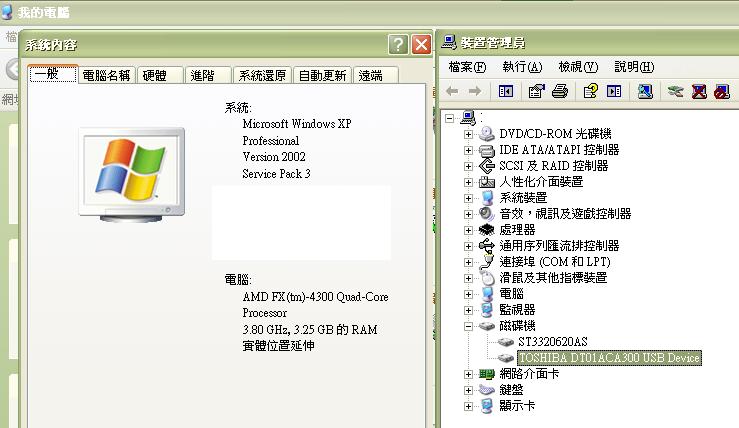Expand 人性化介面裝置 node
The height and width of the screenshot is (428, 739).
[x=468, y=182]
